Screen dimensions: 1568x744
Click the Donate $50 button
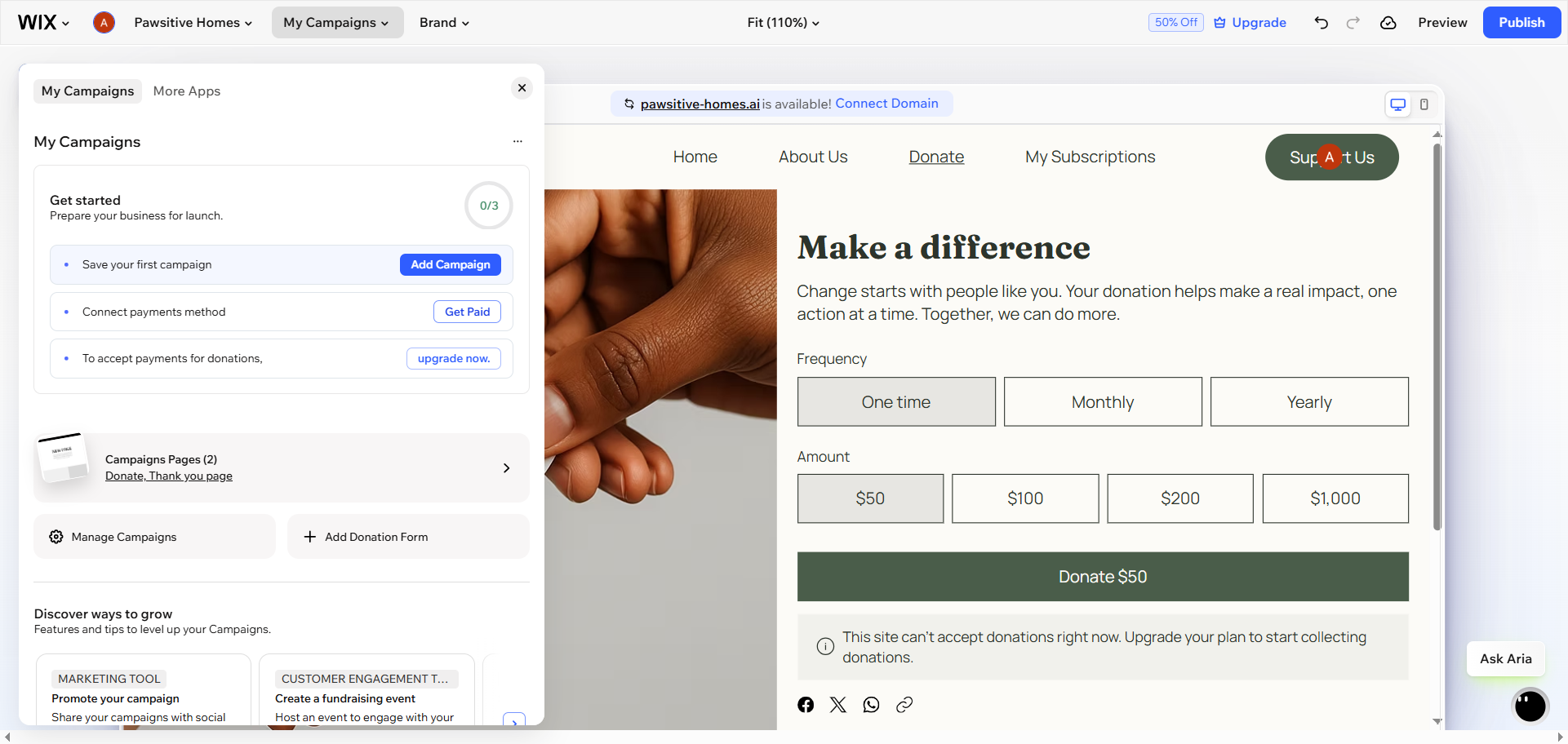click(1103, 577)
